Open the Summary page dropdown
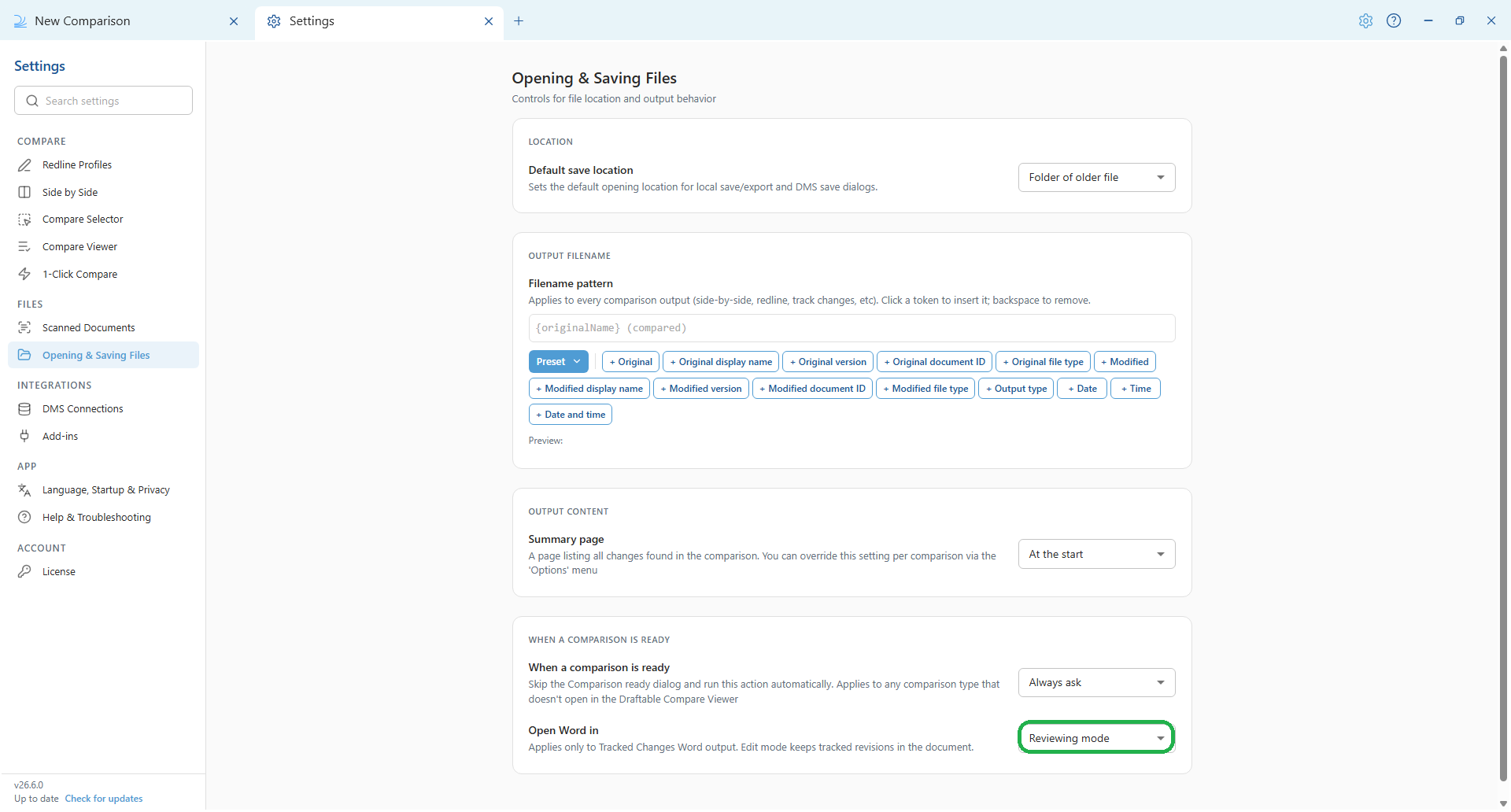 (x=1096, y=555)
